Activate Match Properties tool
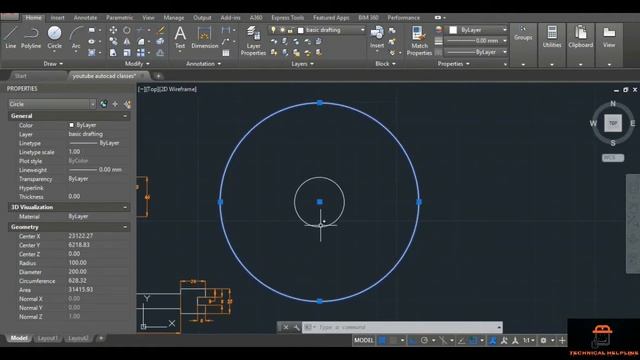This screenshot has width=640, height=360. click(x=419, y=40)
